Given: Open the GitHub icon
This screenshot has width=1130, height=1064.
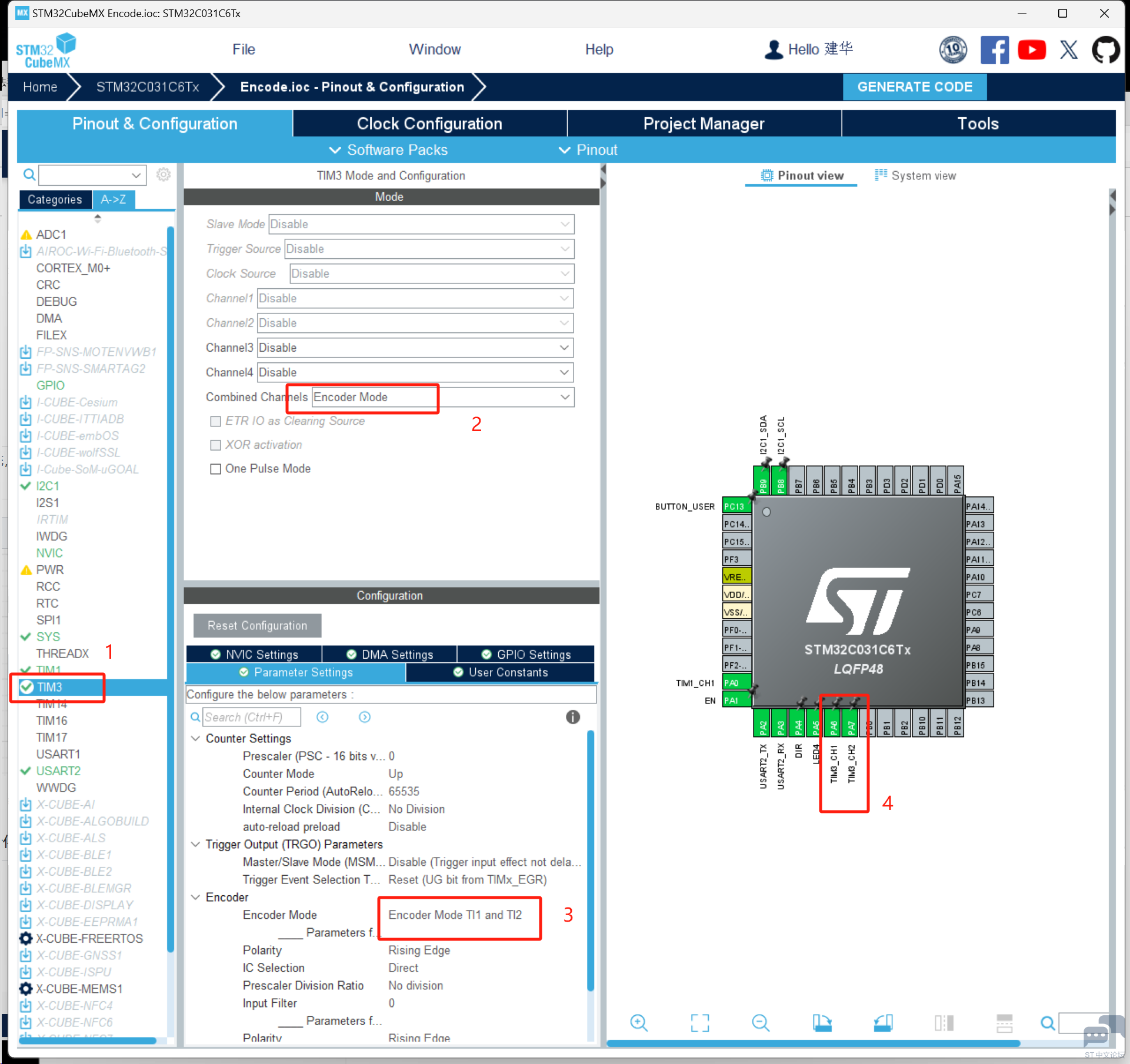Looking at the screenshot, I should click(x=1106, y=50).
